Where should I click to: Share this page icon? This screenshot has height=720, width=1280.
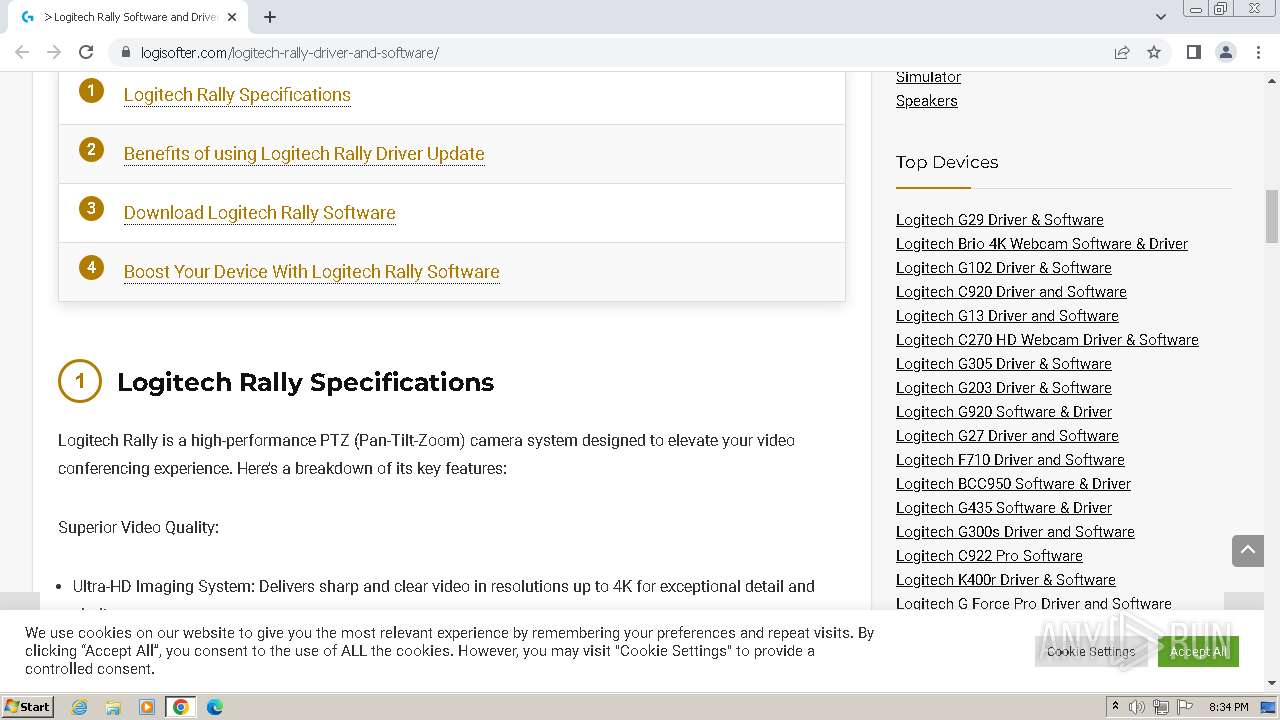pyautogui.click(x=1122, y=52)
